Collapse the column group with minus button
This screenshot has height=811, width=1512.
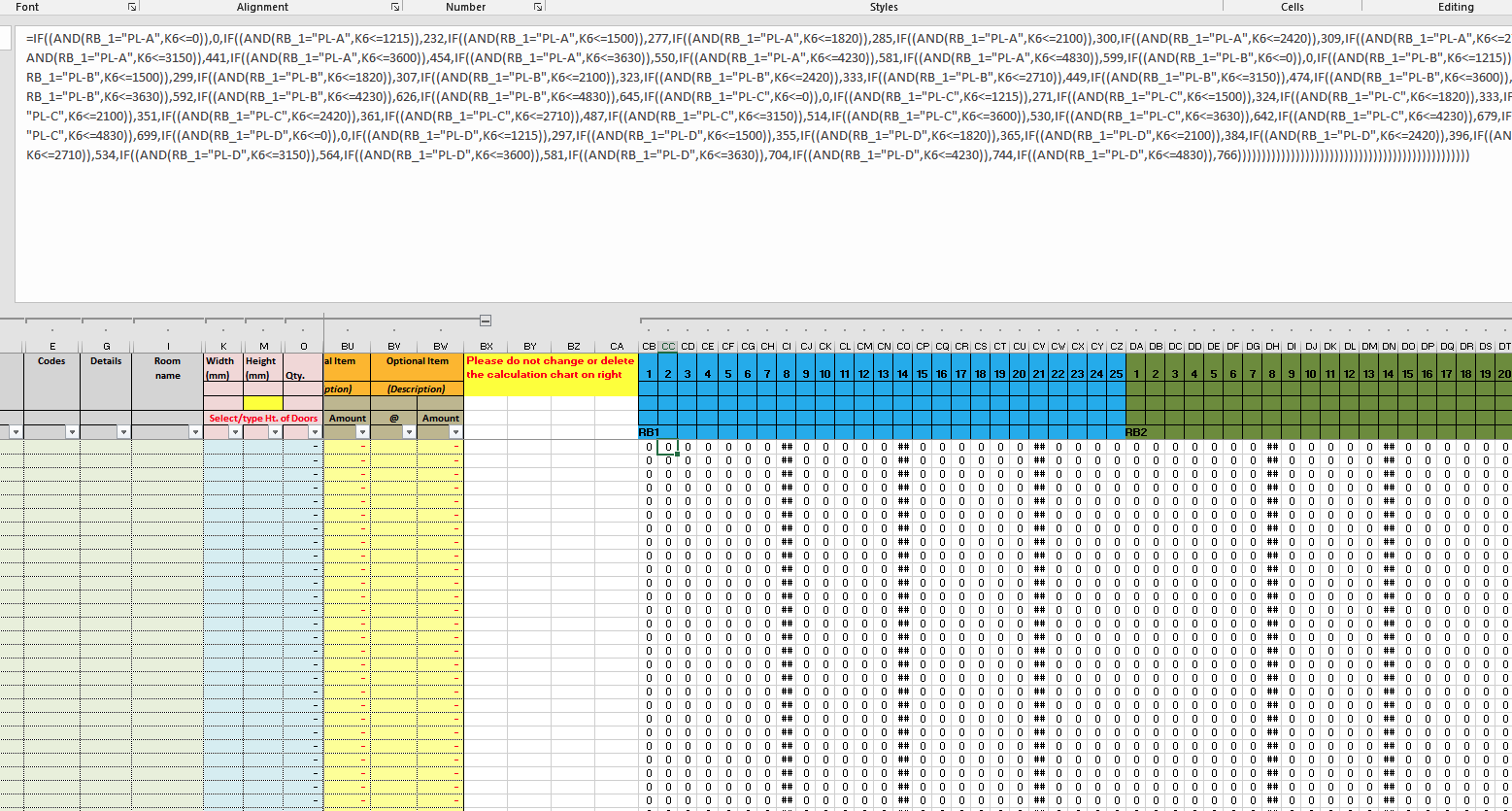(x=486, y=321)
